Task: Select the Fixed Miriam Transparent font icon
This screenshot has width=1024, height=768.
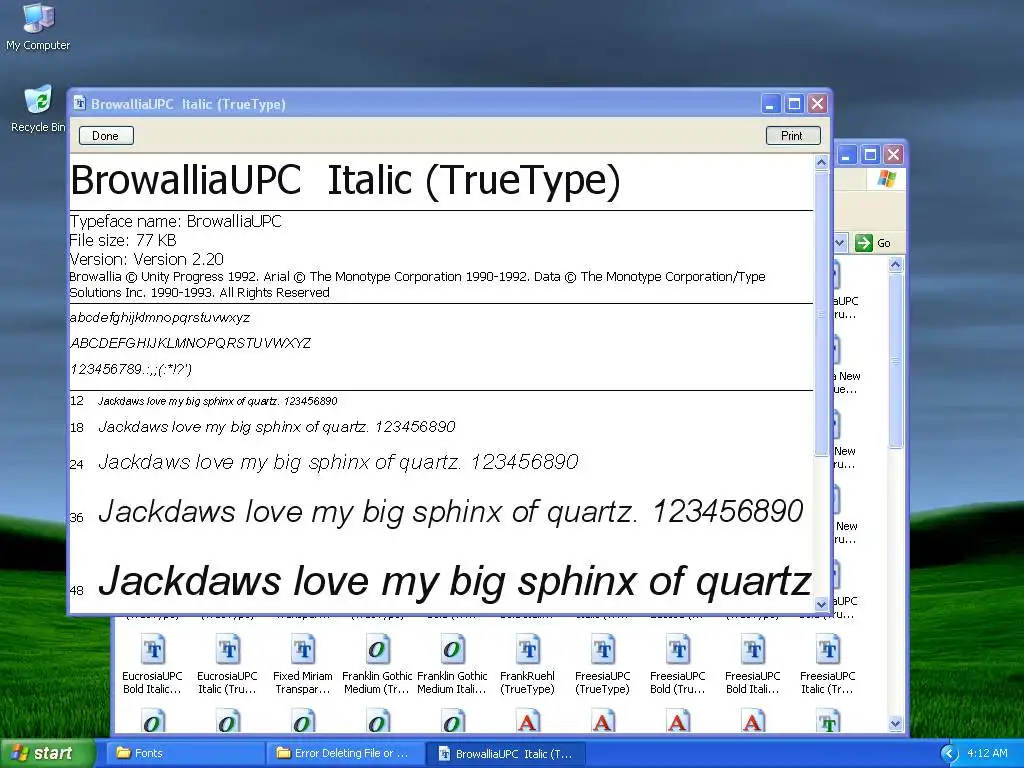Action: [302, 664]
